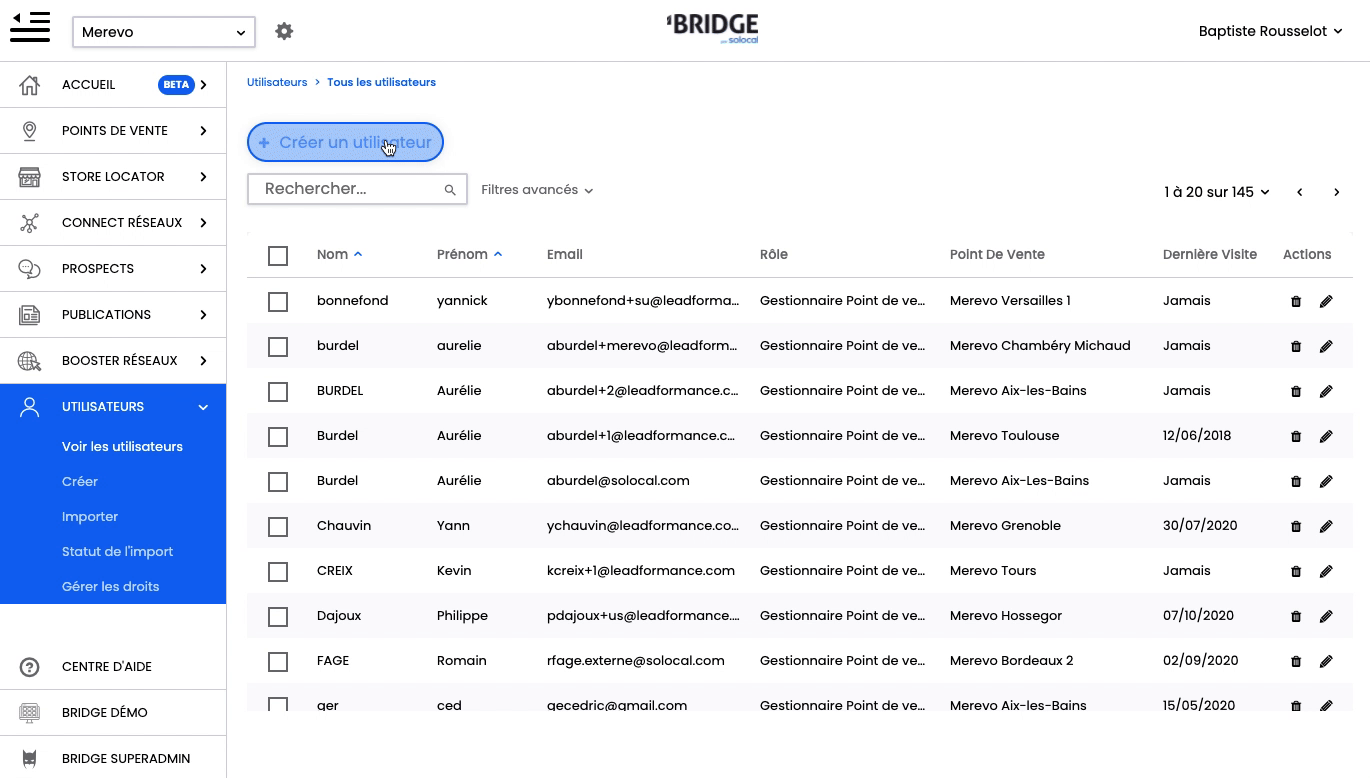Check the bonnefond yannick row checkbox
This screenshot has height=778, width=1370.
(278, 302)
